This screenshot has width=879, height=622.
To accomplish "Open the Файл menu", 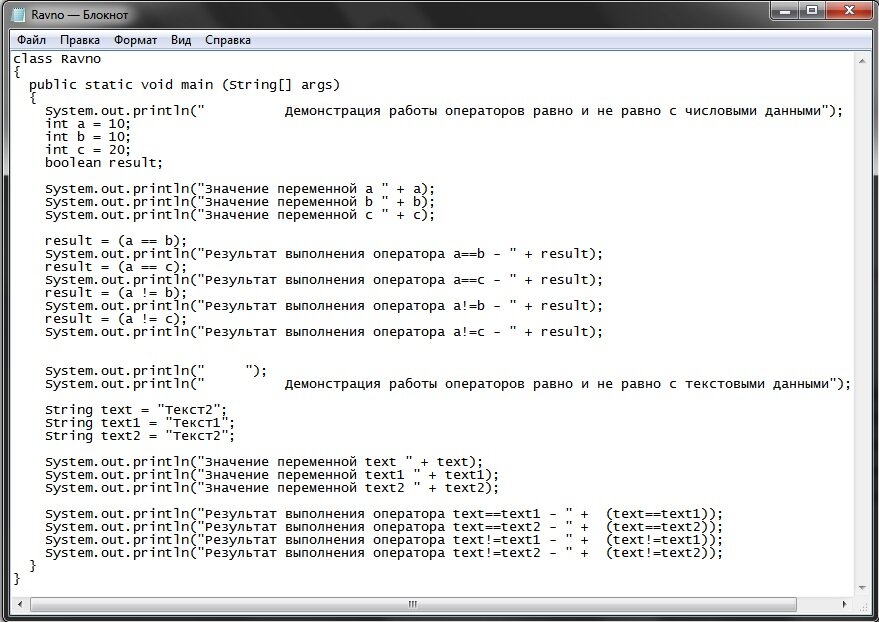I will 31,40.
